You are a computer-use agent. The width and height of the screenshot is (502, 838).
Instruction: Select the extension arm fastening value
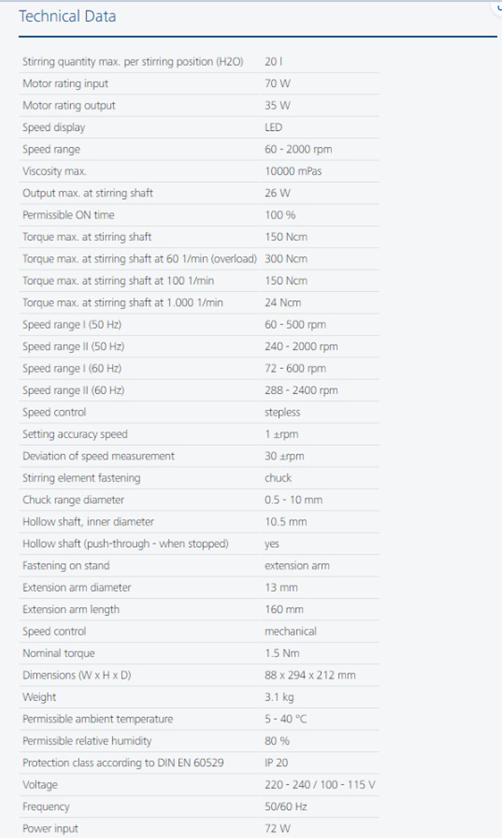297,566
